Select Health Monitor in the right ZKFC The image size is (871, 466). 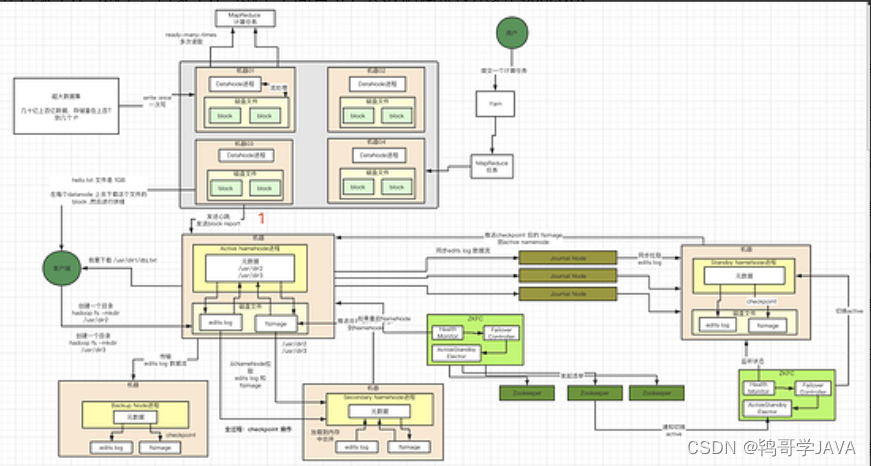coord(758,387)
